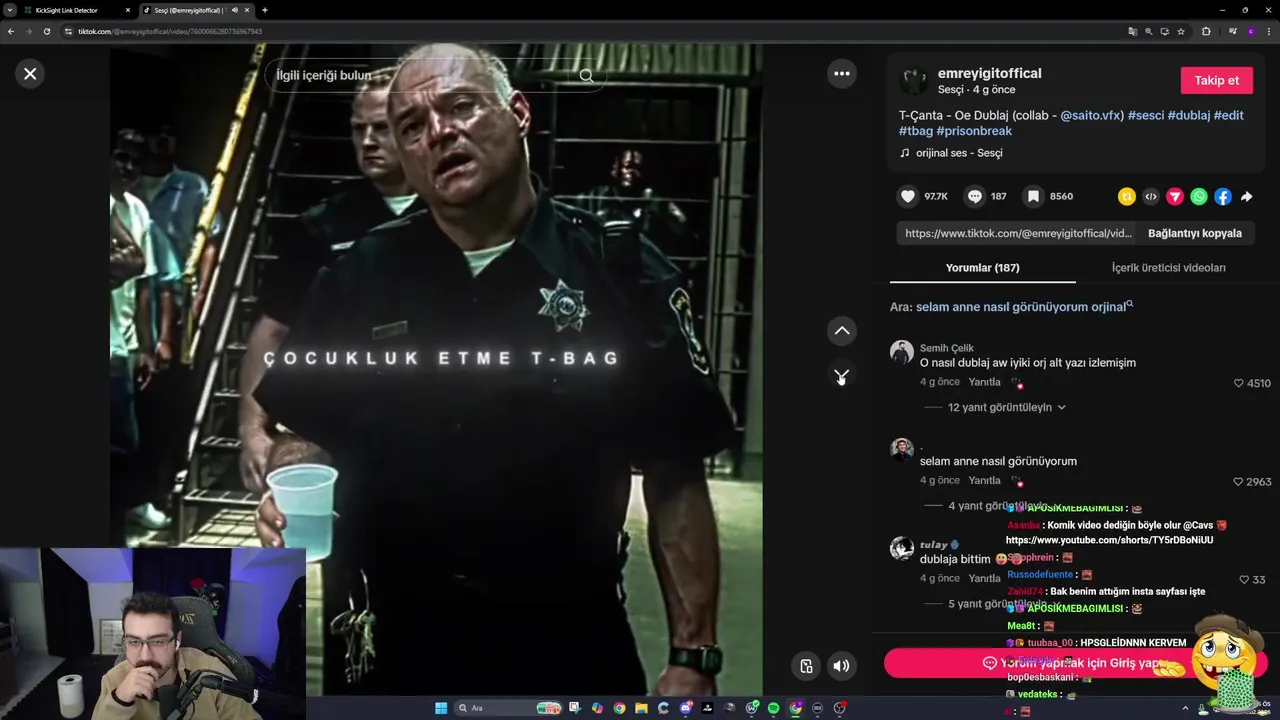1280x720 pixels.
Task: Open a new browser tab
Action: [x=264, y=10]
